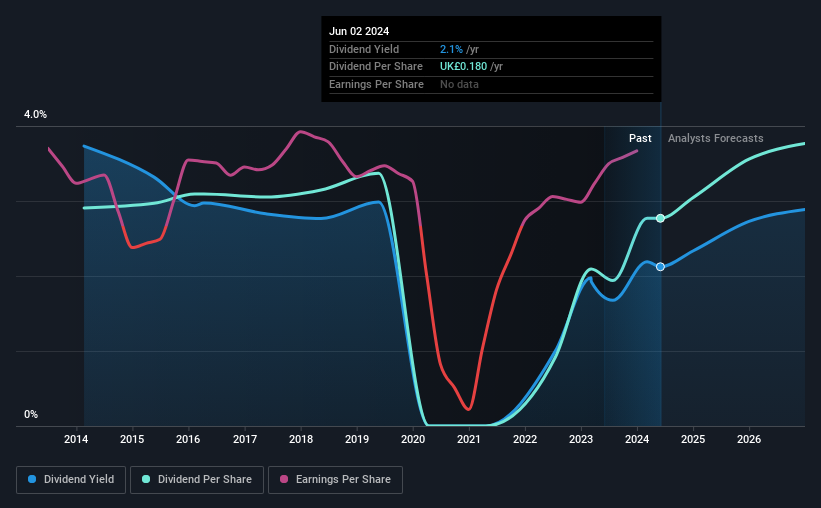The width and height of the screenshot is (821, 508).
Task: Click the 2017 x-axis label
Action: click(245, 439)
